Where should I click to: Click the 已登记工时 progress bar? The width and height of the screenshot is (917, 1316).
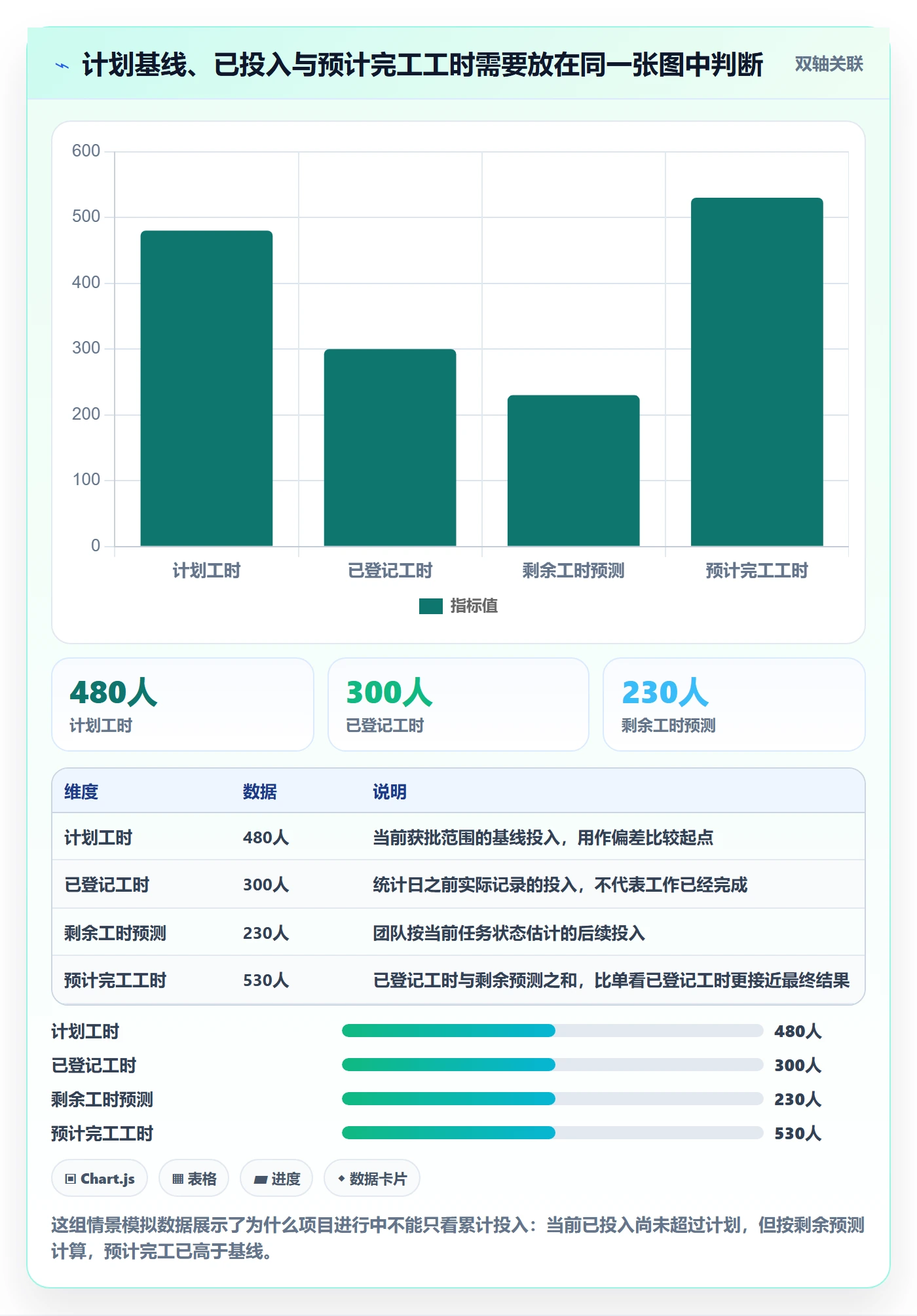552,1065
